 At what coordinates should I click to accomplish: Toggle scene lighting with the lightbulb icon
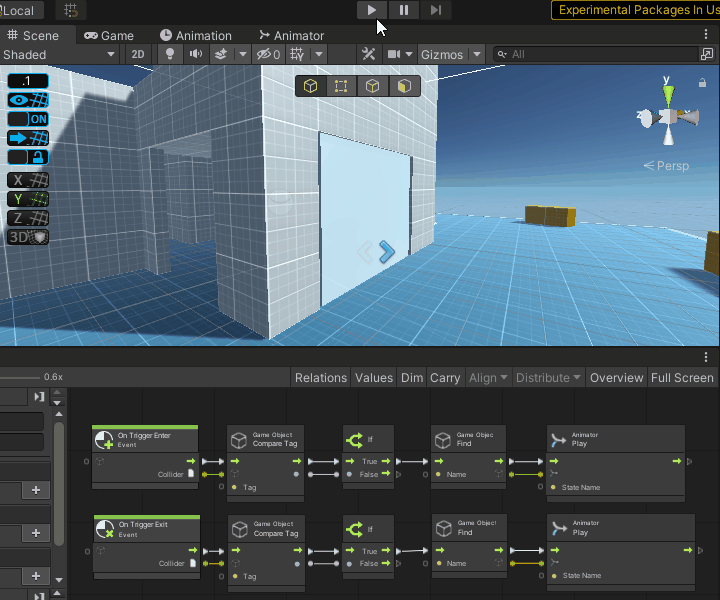[169, 54]
